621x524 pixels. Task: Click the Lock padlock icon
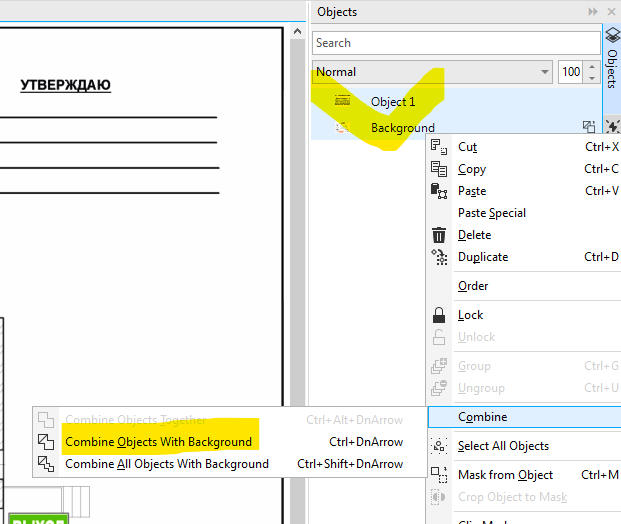(439, 315)
